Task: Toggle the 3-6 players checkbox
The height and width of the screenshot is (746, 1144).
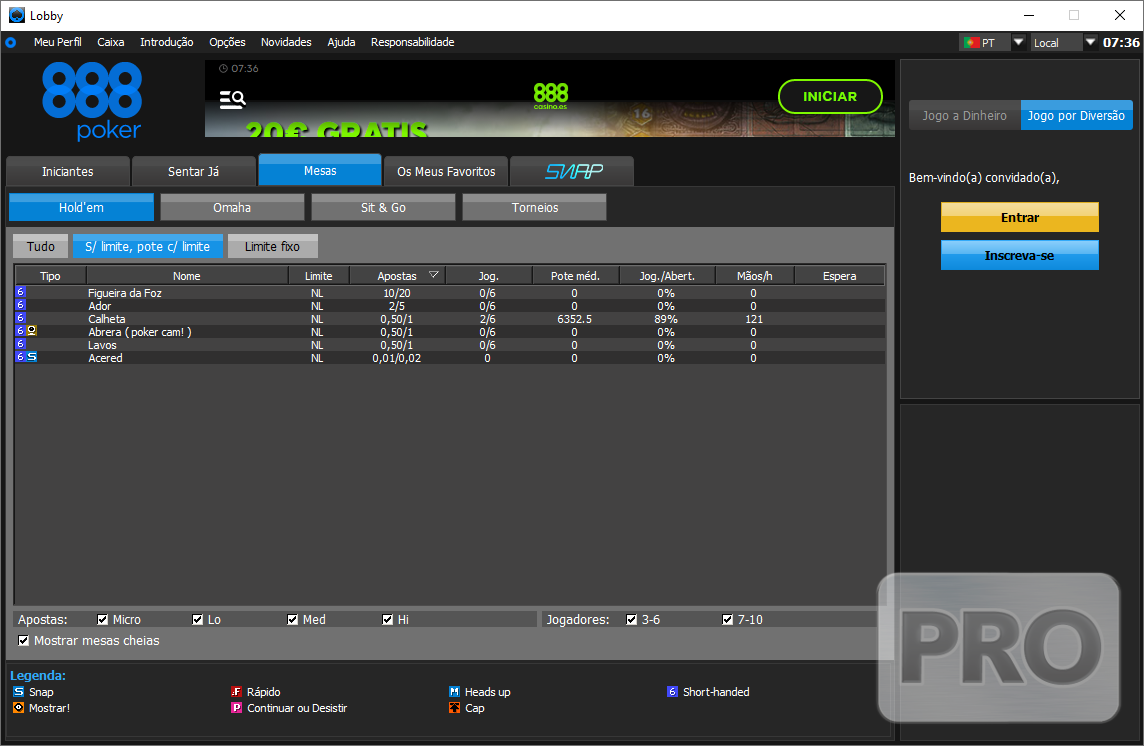Action: coord(632,620)
